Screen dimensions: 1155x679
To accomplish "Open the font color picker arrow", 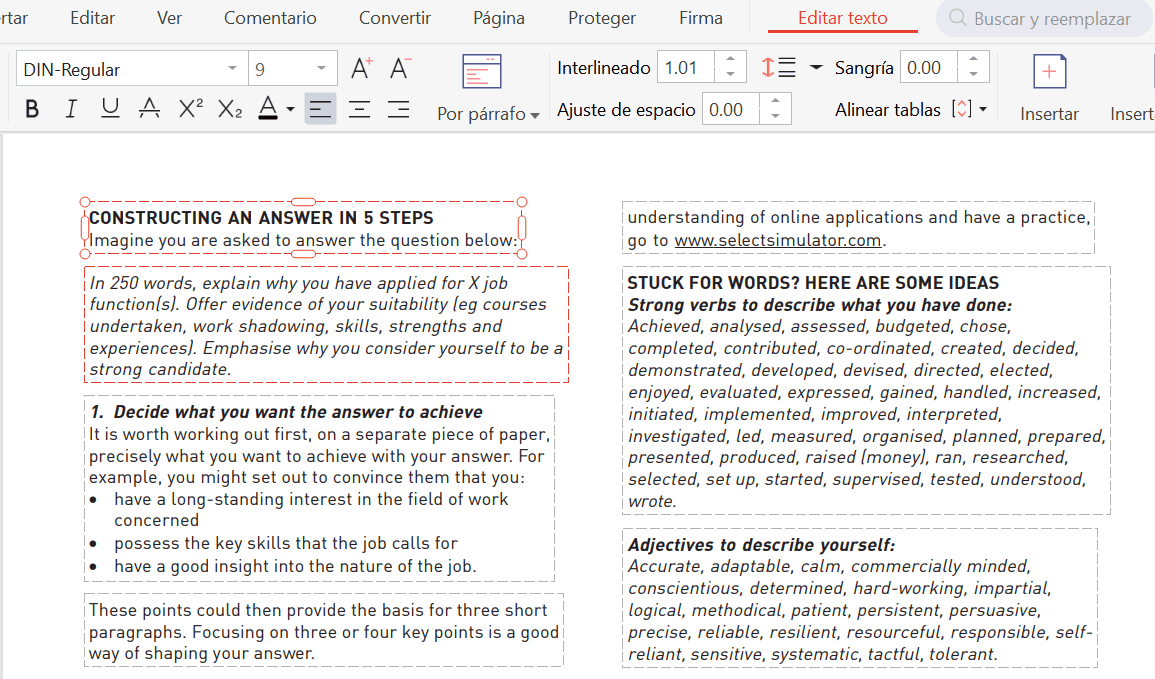I will (x=290, y=109).
